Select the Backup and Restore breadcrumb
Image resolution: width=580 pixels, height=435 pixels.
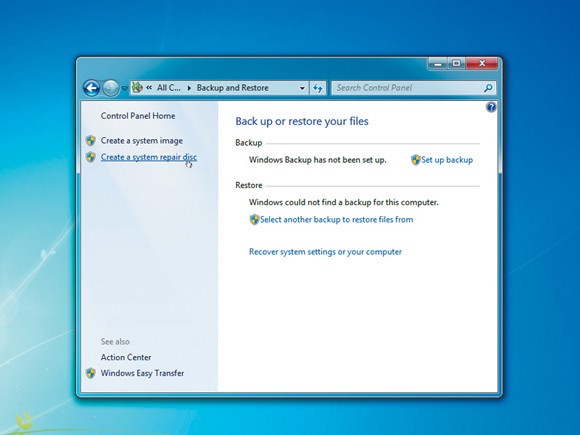click(x=233, y=88)
